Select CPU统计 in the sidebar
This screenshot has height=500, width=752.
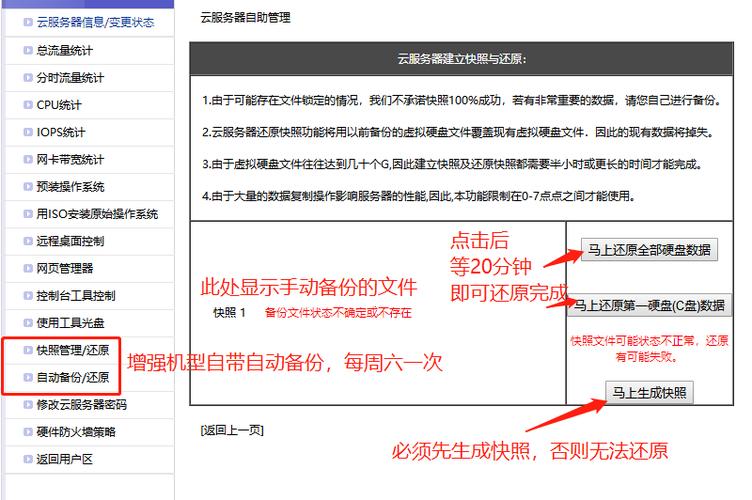point(59,105)
